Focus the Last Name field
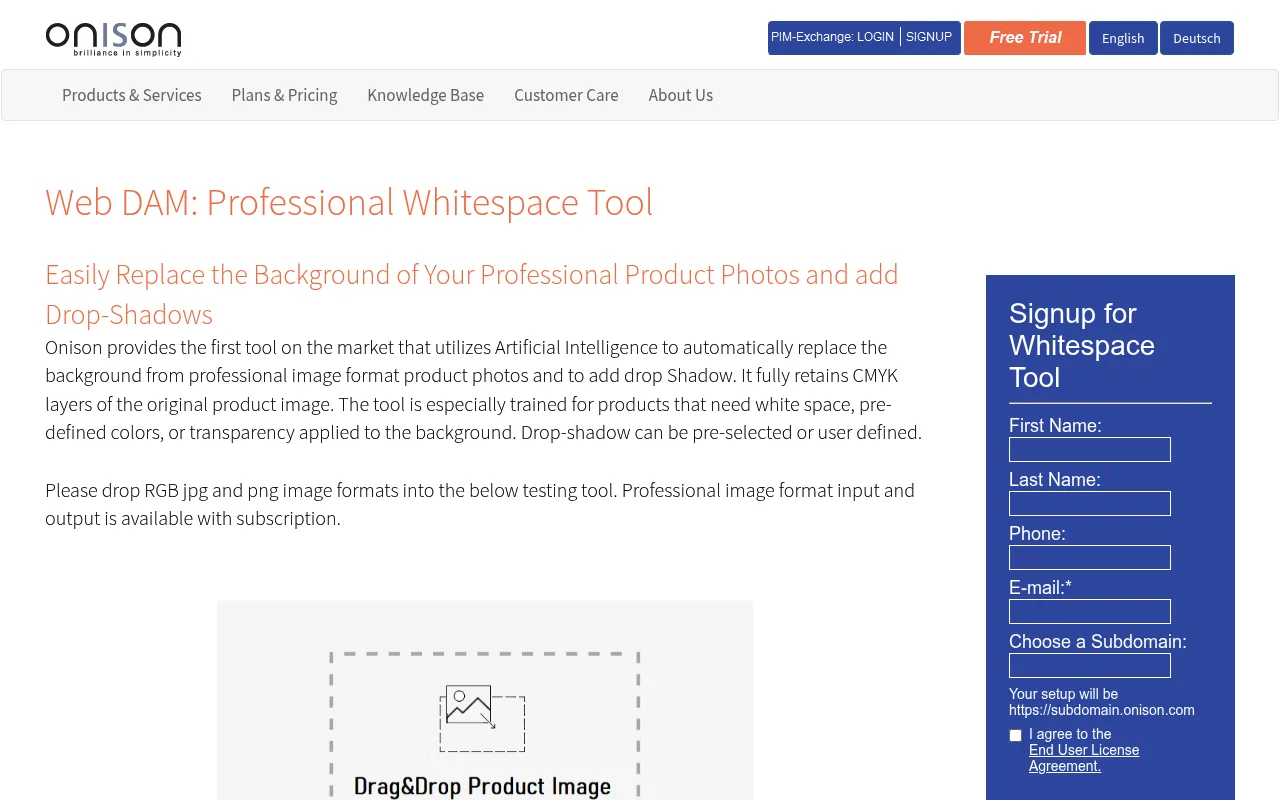The image size is (1280, 800). click(x=1090, y=503)
